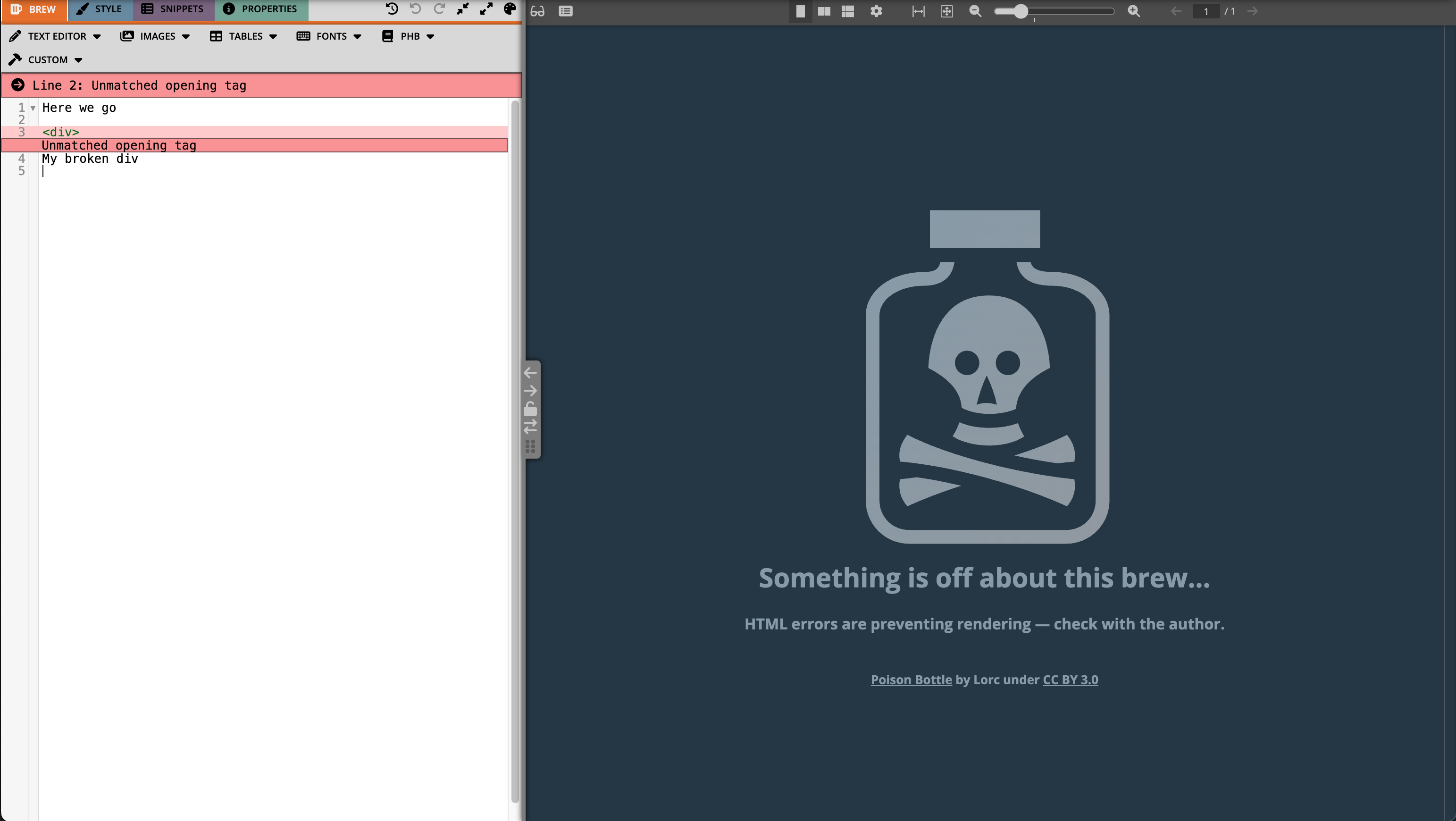Viewport: 1456px width, 821px height.
Task: Open the preview settings gear icon
Action: coord(876,11)
